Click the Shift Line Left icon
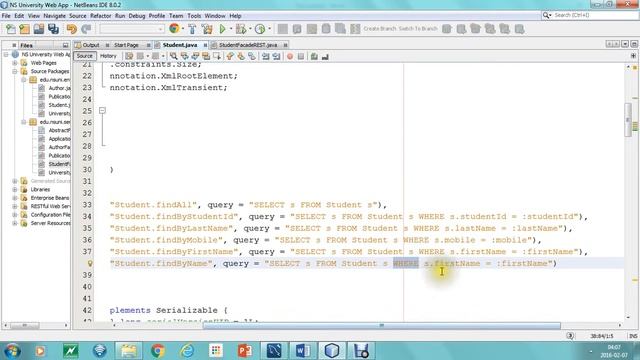The width and height of the screenshot is (640, 360). tap(266, 56)
